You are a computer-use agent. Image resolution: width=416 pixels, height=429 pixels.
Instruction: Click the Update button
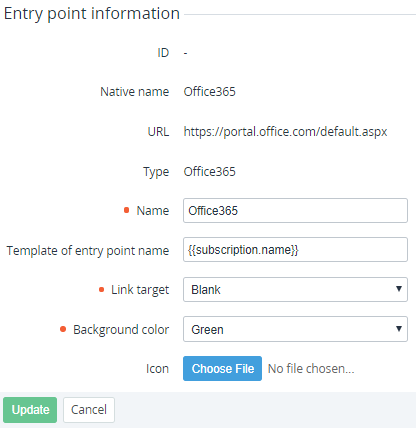click(30, 410)
